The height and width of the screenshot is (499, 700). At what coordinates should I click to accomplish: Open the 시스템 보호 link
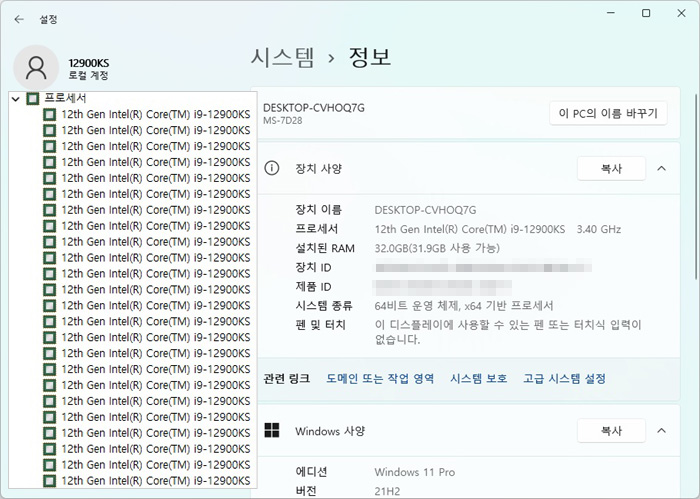479,379
